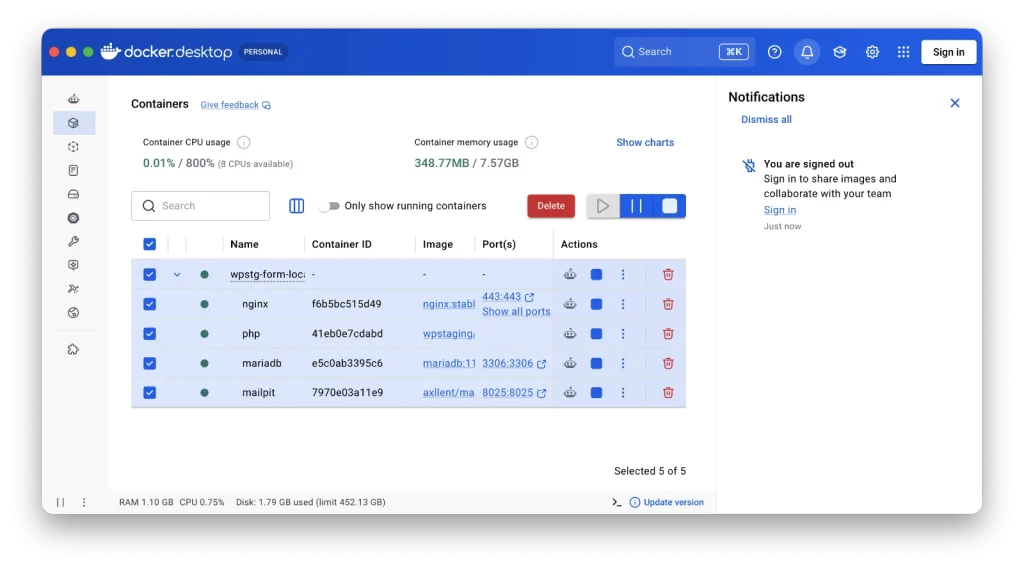Click the Update version link
The height and width of the screenshot is (569, 1024).
coord(667,502)
